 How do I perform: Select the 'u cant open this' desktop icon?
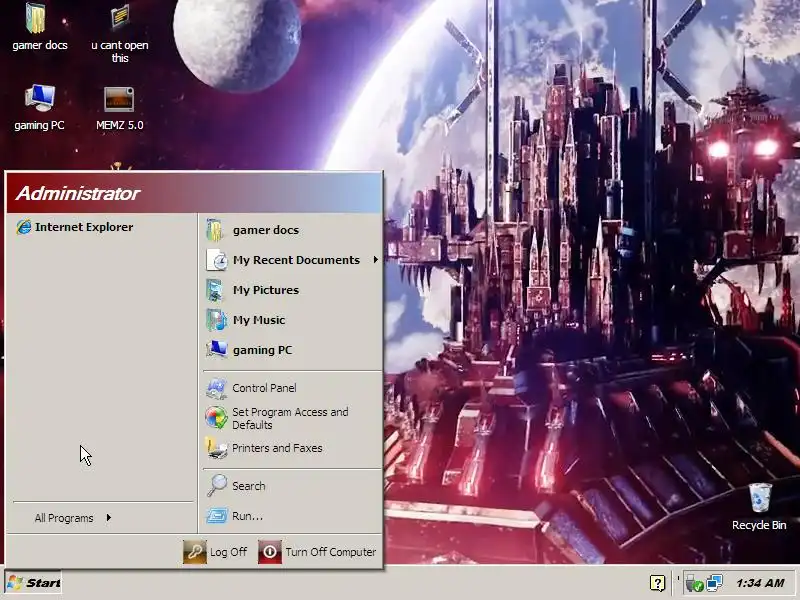119,17
